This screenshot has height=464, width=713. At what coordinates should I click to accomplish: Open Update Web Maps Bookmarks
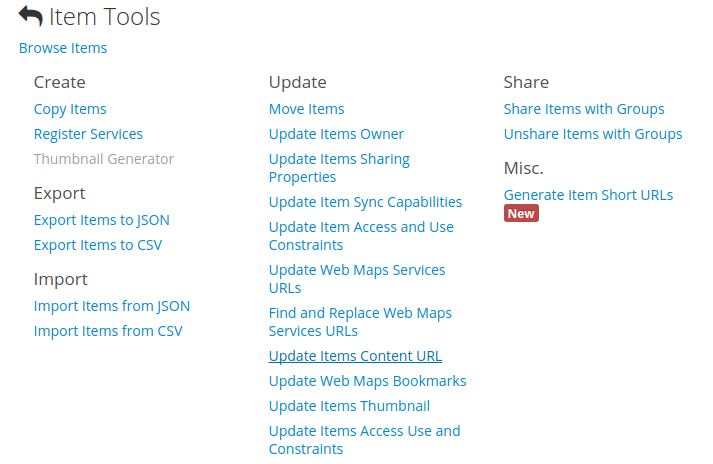tap(367, 381)
